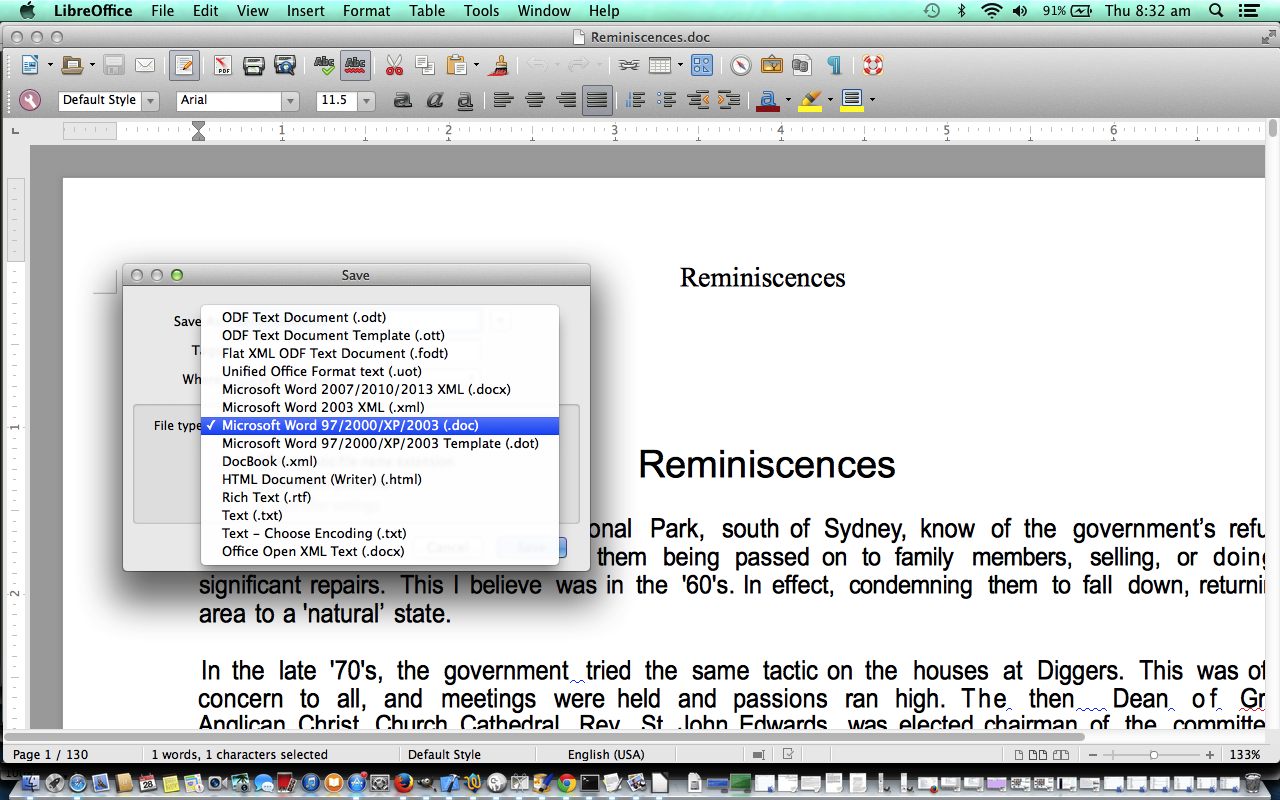Apply yellow Highlighting color

pos(810,100)
